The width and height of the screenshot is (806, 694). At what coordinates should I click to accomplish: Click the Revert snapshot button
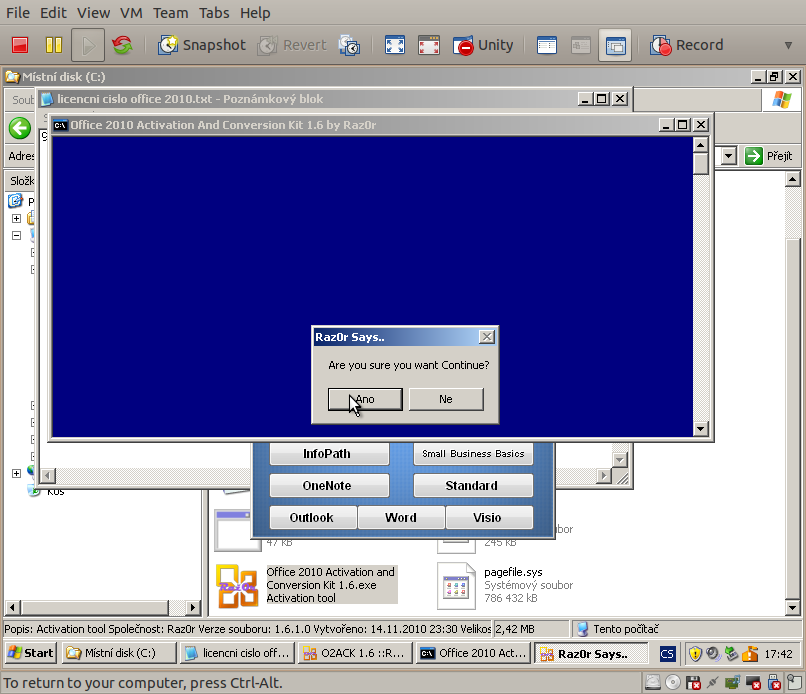(x=292, y=45)
